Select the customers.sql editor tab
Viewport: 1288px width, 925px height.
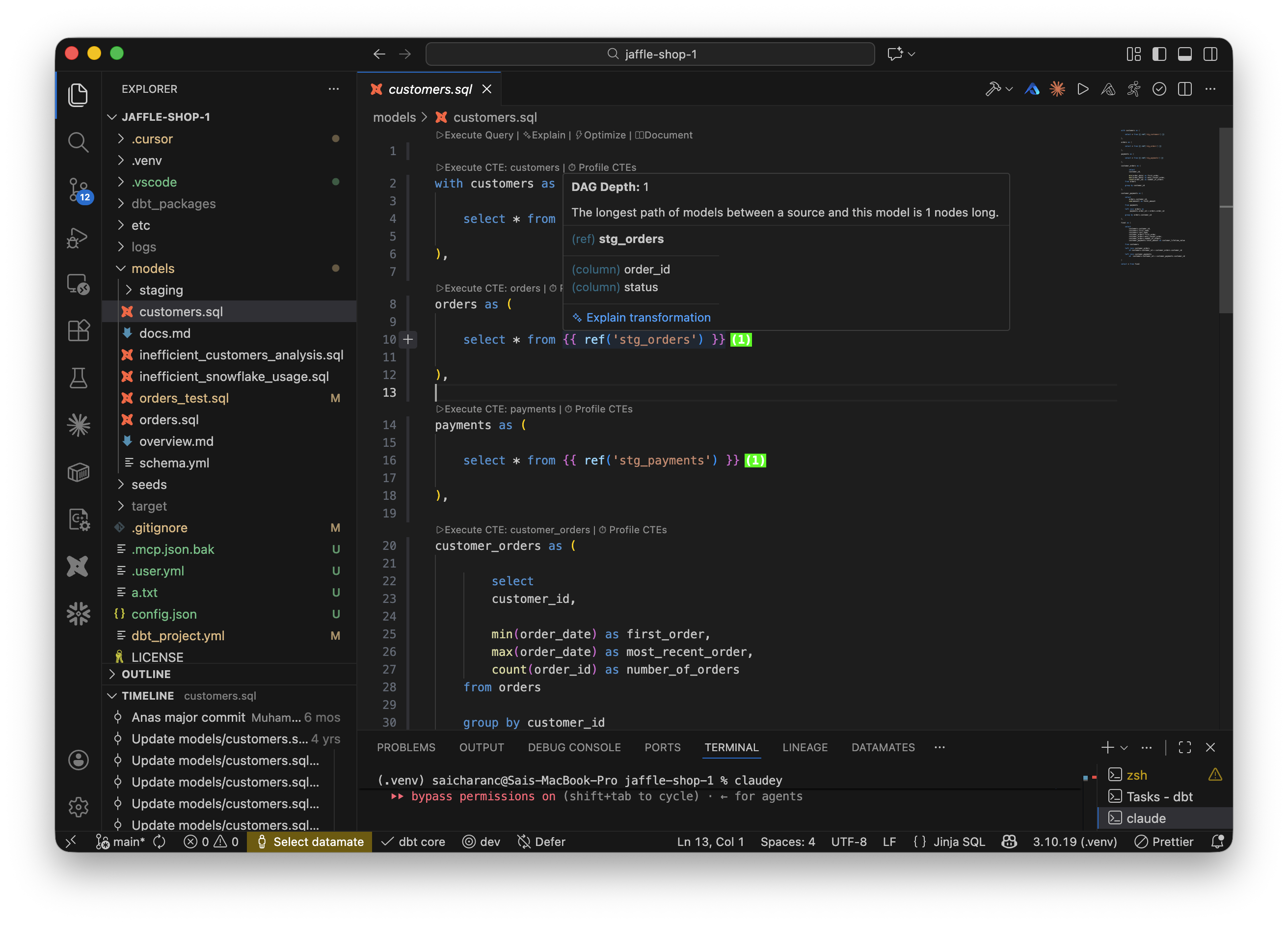pos(429,89)
